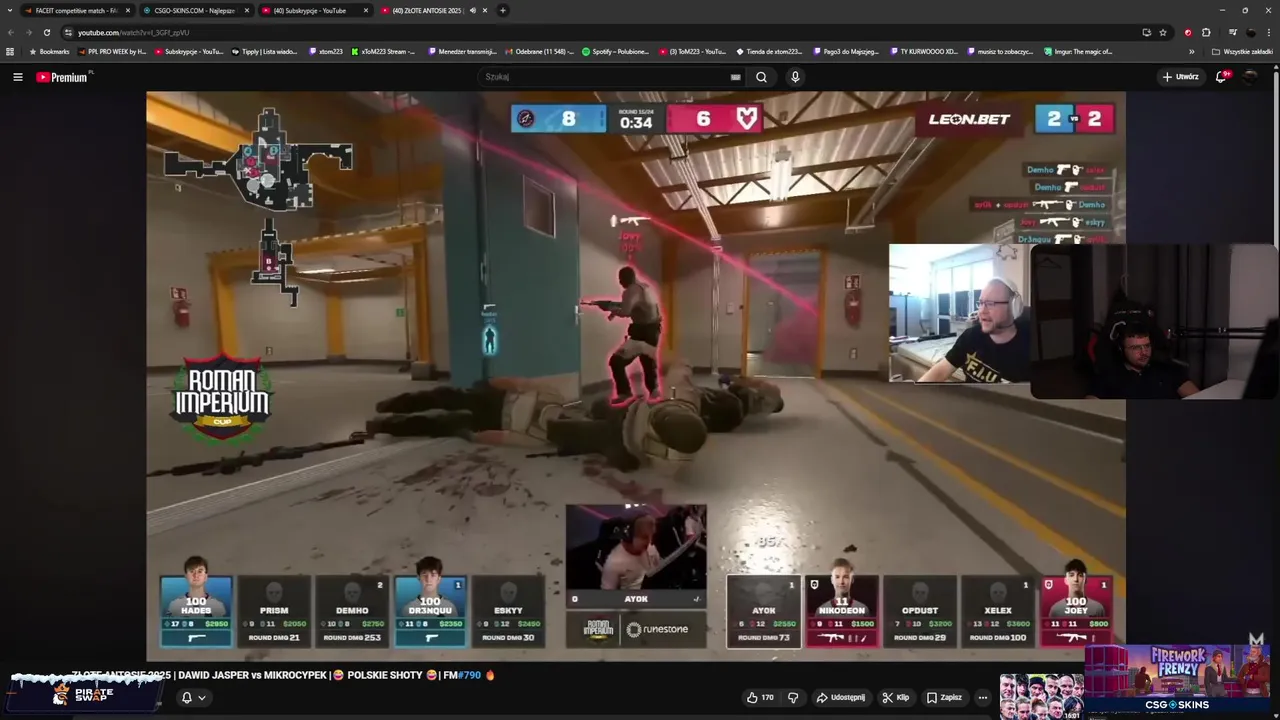Open TY KURWOOOO XD bookmark
Viewport: 1280px width, 720px height.
click(923, 51)
